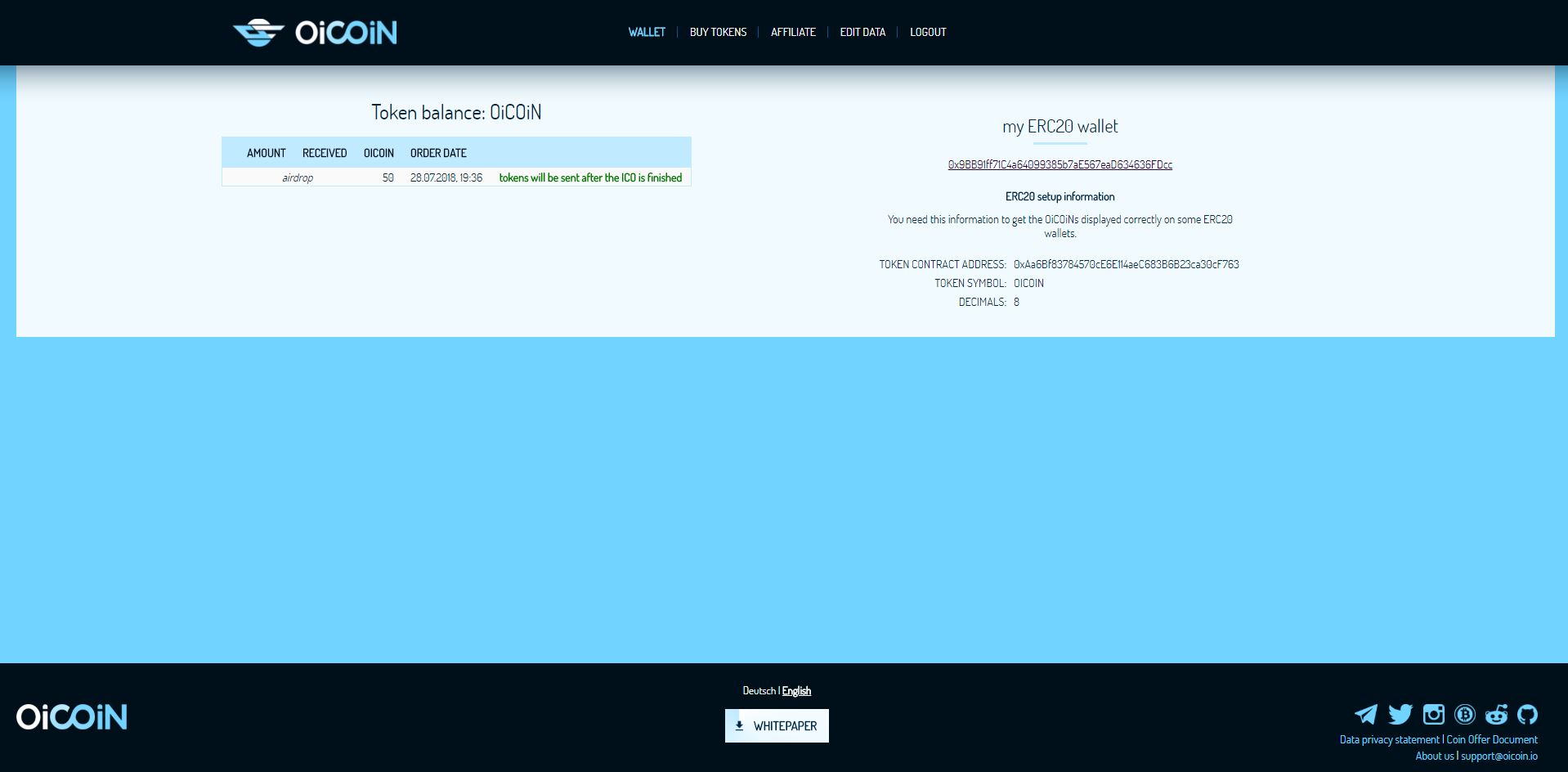
Task: Open the Coin Offer Document link
Action: click(1492, 739)
